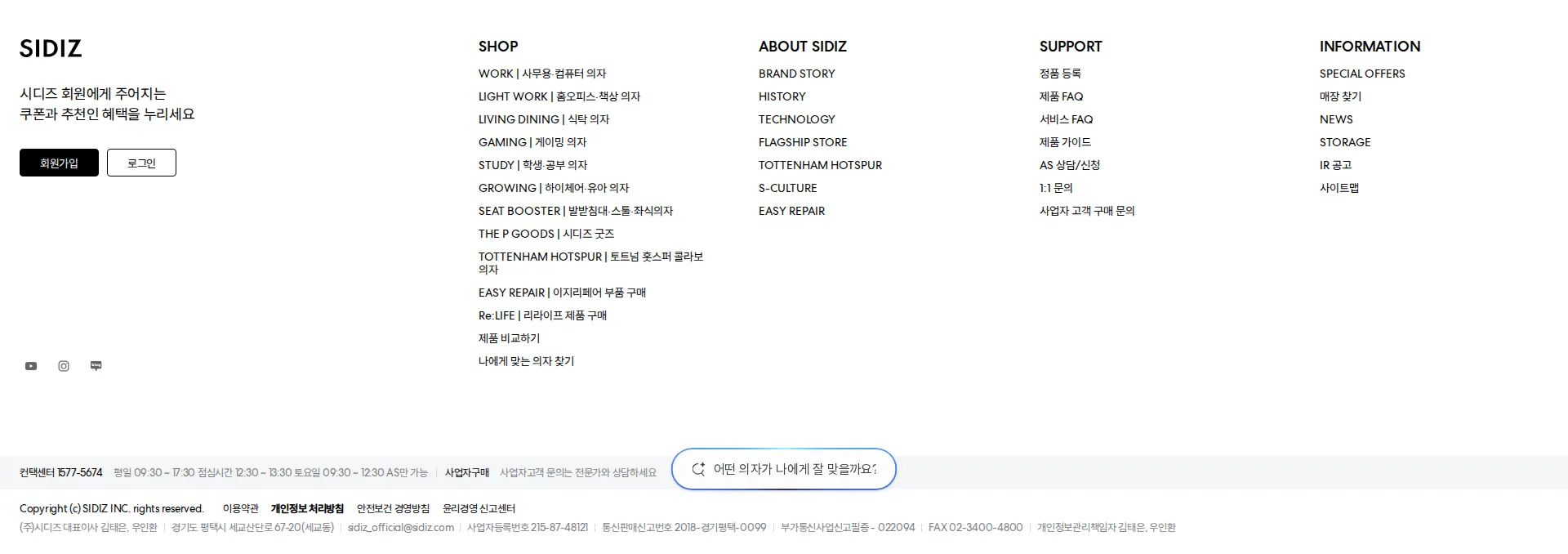
Task: Open the 어떤 의자가 나에게 잘 맞을까 chat button
Action: (784, 469)
